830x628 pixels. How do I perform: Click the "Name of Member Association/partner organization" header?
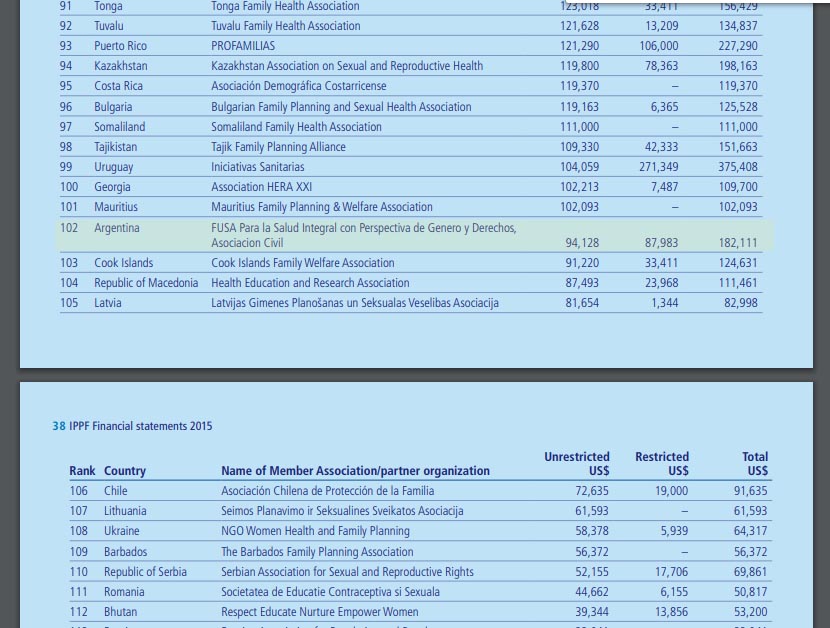point(355,471)
